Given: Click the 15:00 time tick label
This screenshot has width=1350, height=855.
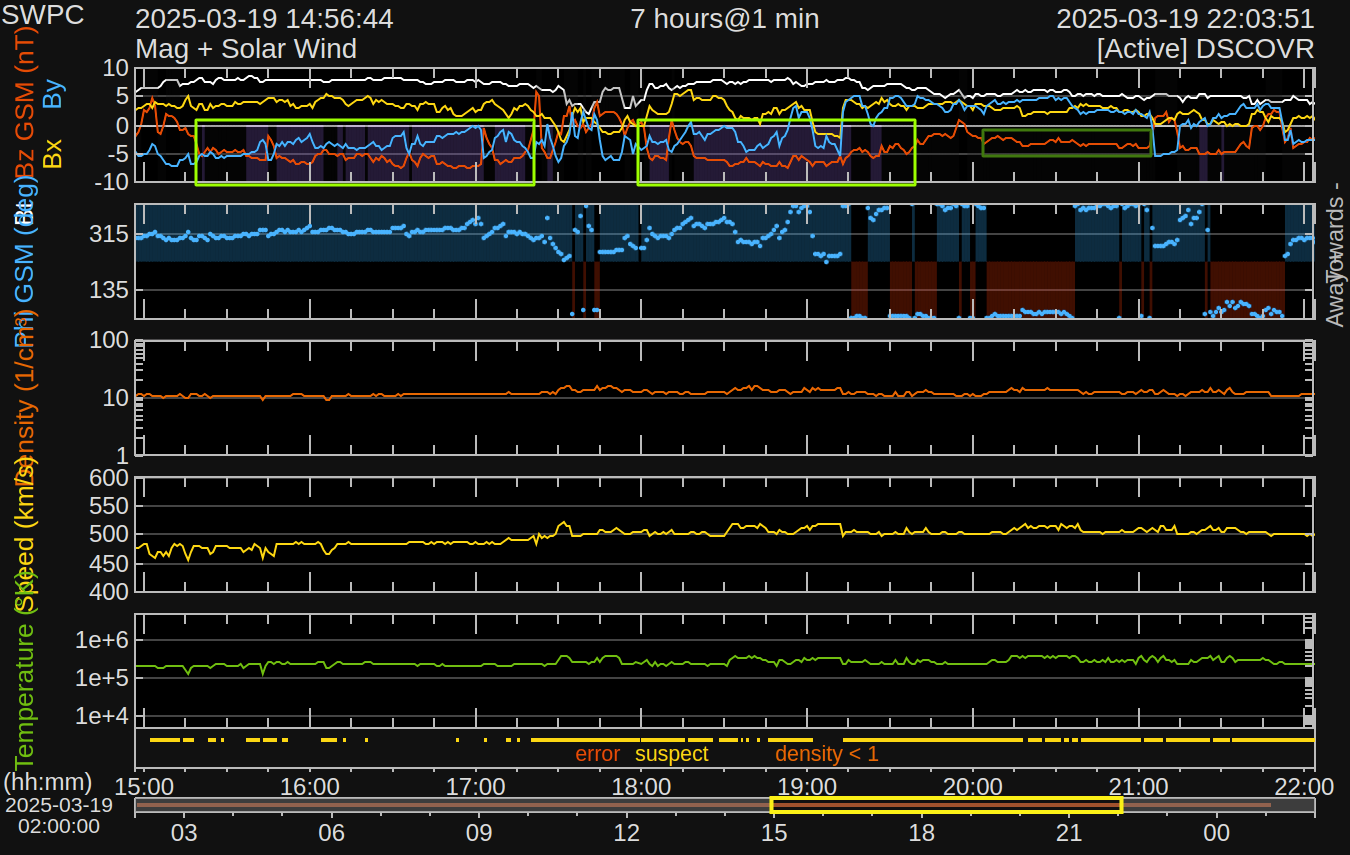Looking at the screenshot, I should tap(146, 785).
